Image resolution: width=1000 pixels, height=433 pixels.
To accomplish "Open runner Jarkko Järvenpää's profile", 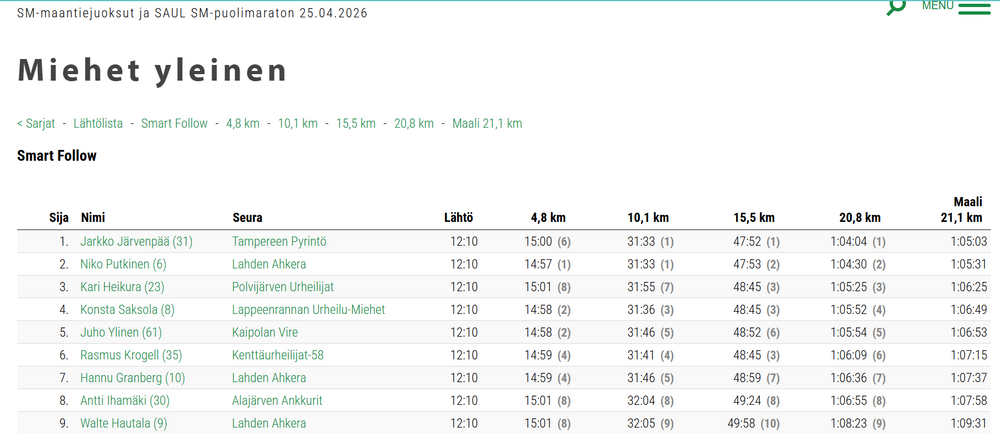I will point(136,241).
